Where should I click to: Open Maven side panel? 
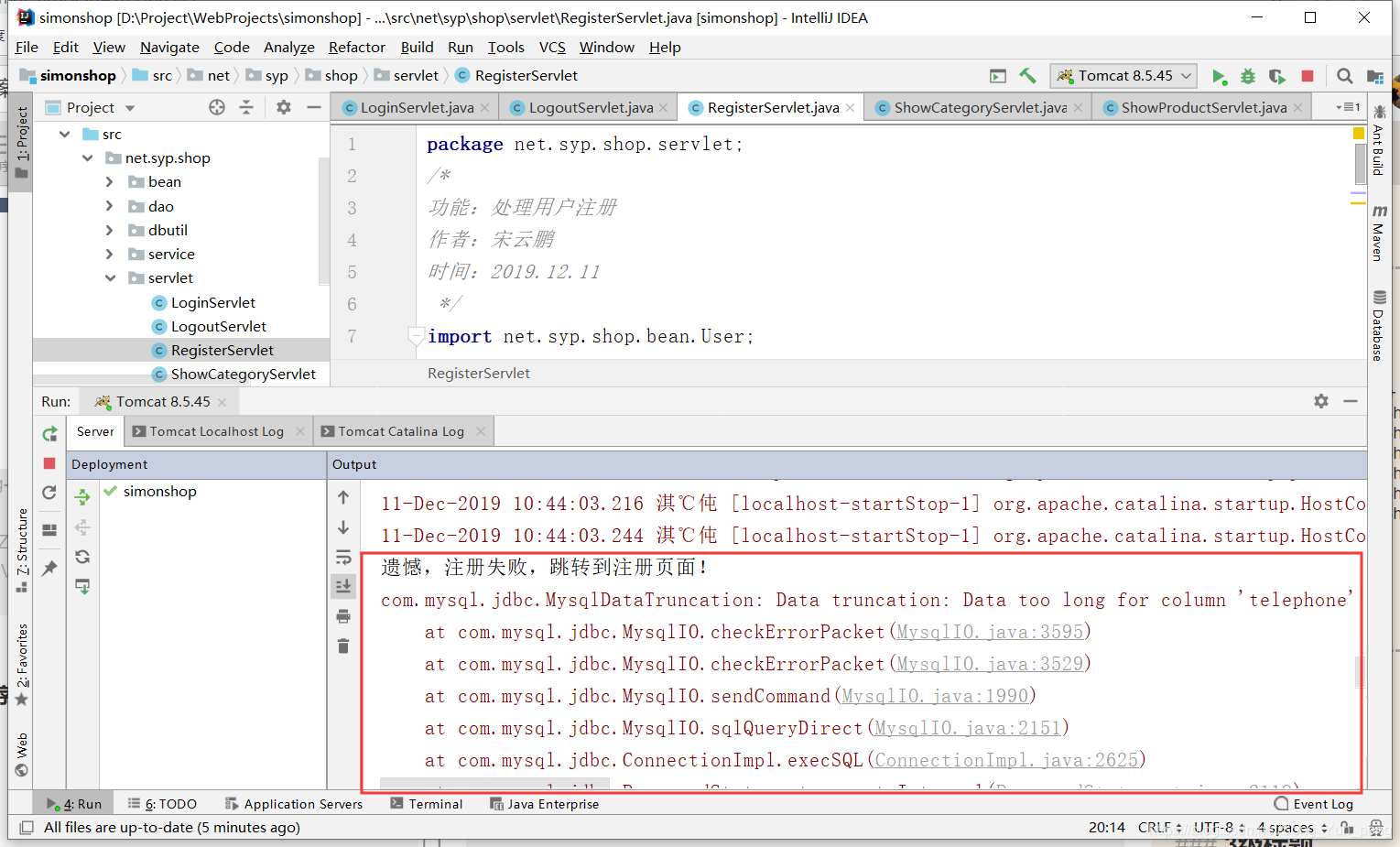pos(1378,233)
